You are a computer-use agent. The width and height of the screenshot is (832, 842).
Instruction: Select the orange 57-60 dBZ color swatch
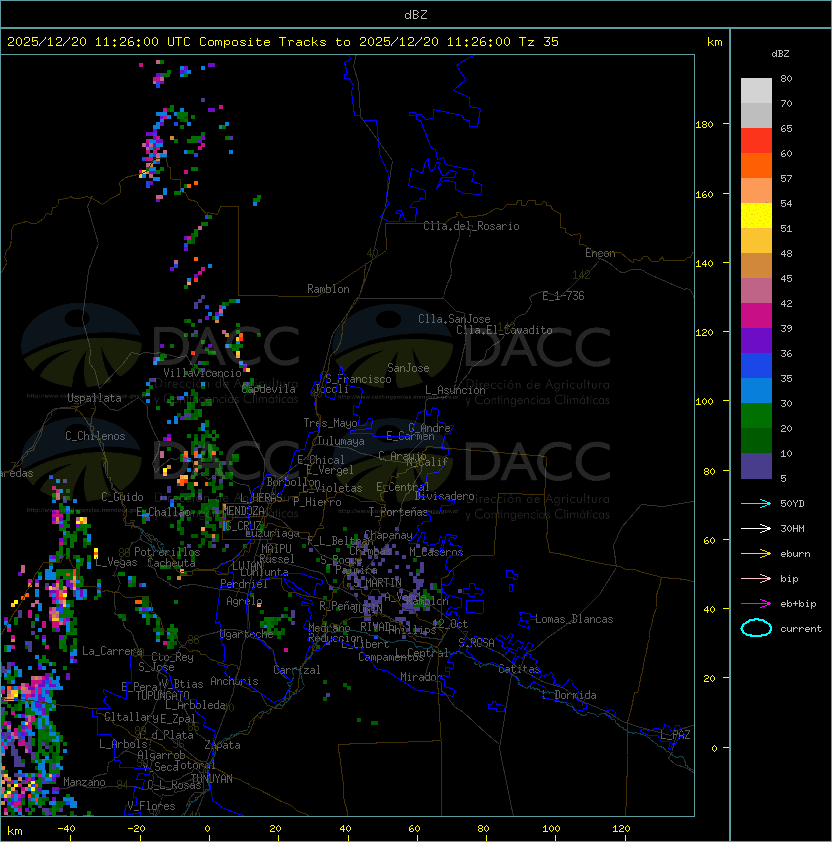(x=756, y=165)
